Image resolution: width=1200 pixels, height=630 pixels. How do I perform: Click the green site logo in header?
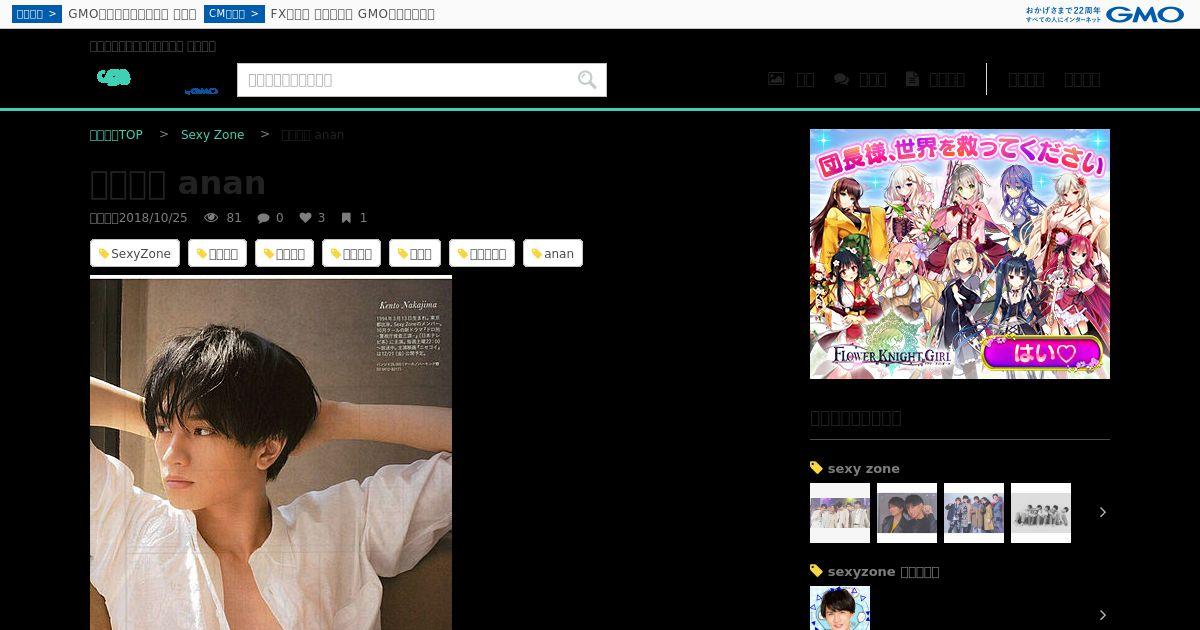[114, 77]
